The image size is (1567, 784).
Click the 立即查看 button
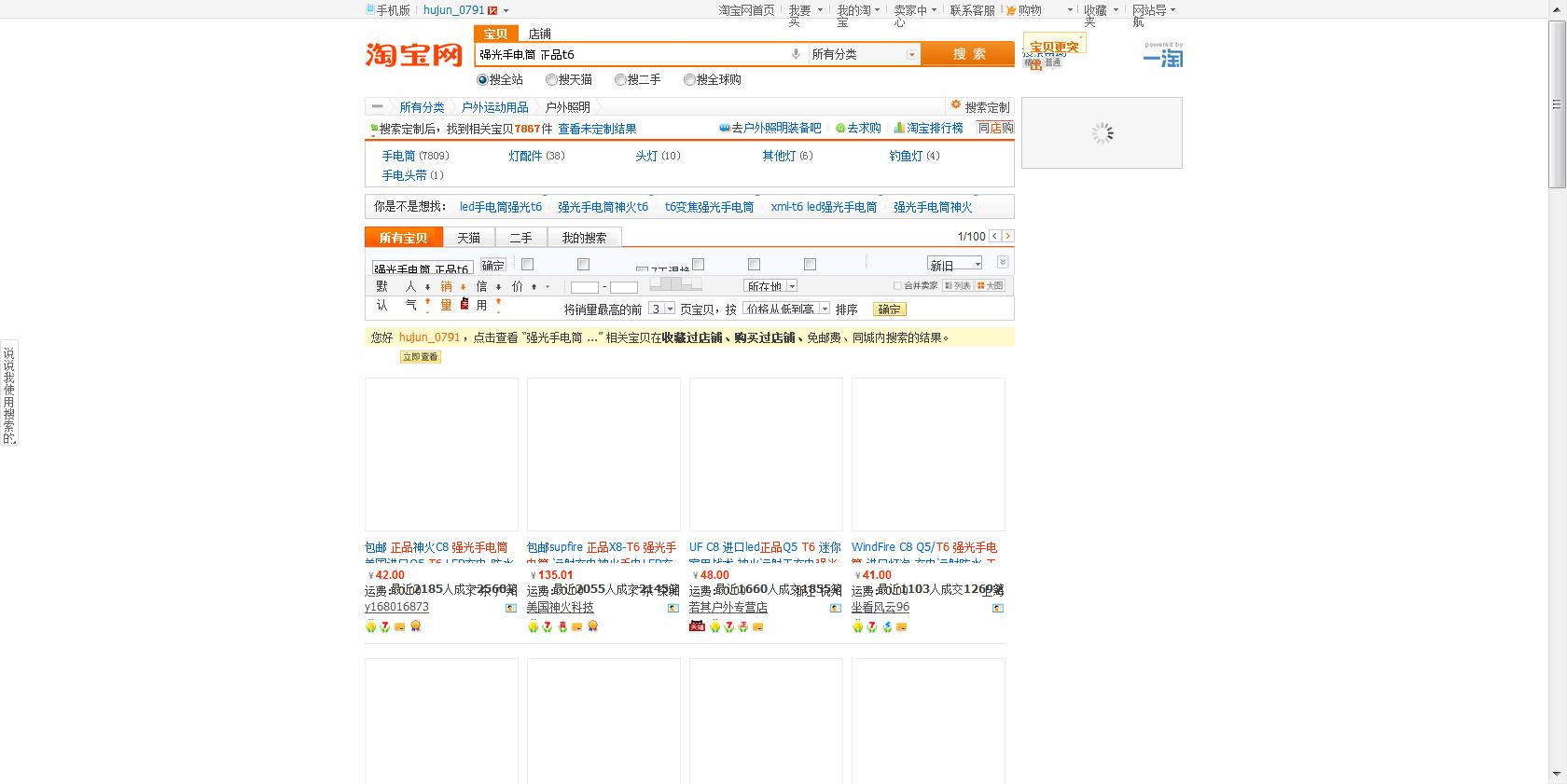[420, 357]
